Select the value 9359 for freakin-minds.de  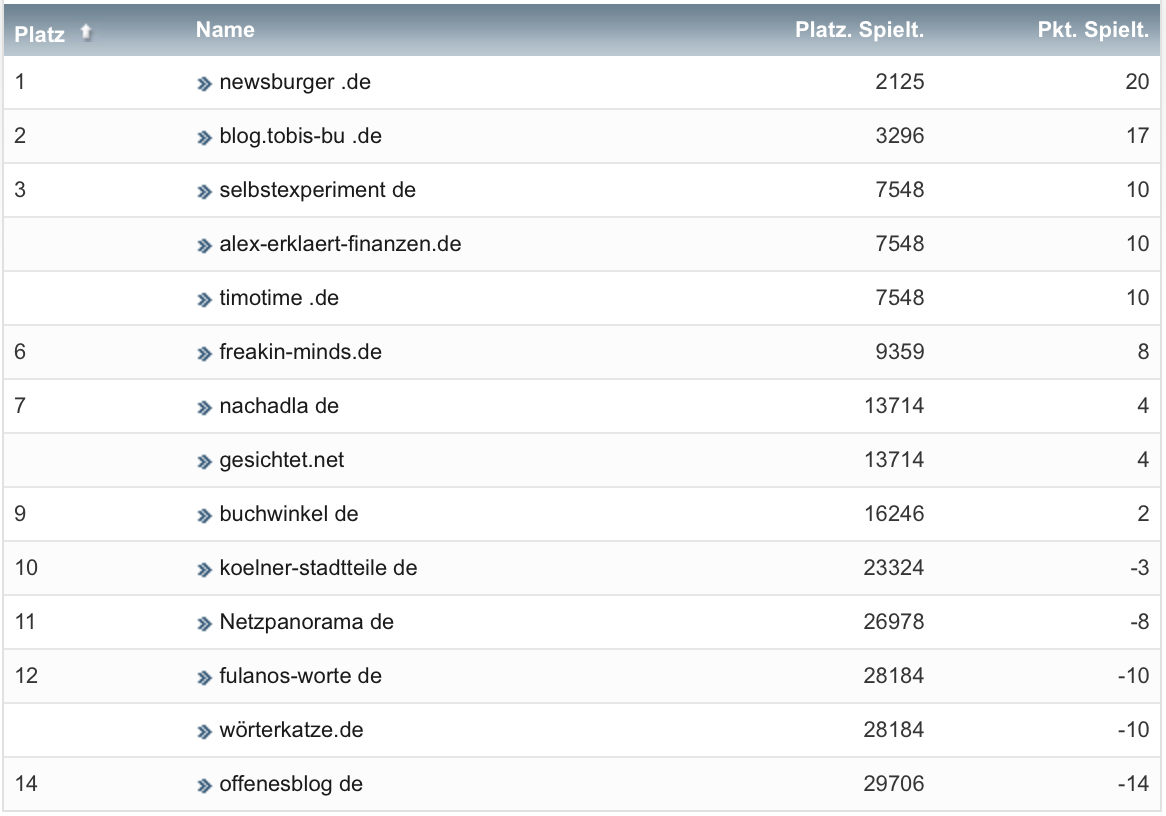point(900,352)
